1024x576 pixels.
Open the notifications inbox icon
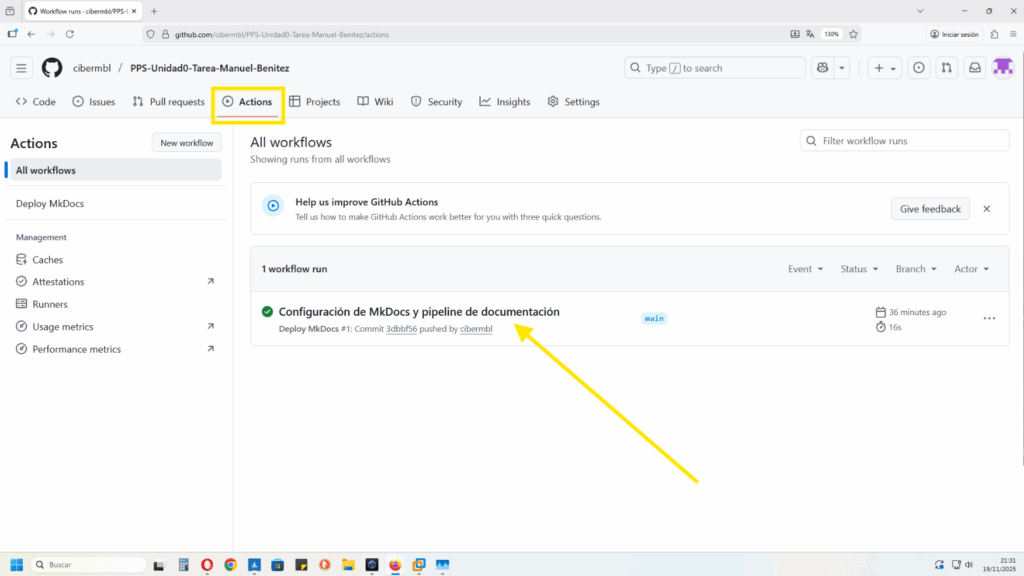(974, 68)
